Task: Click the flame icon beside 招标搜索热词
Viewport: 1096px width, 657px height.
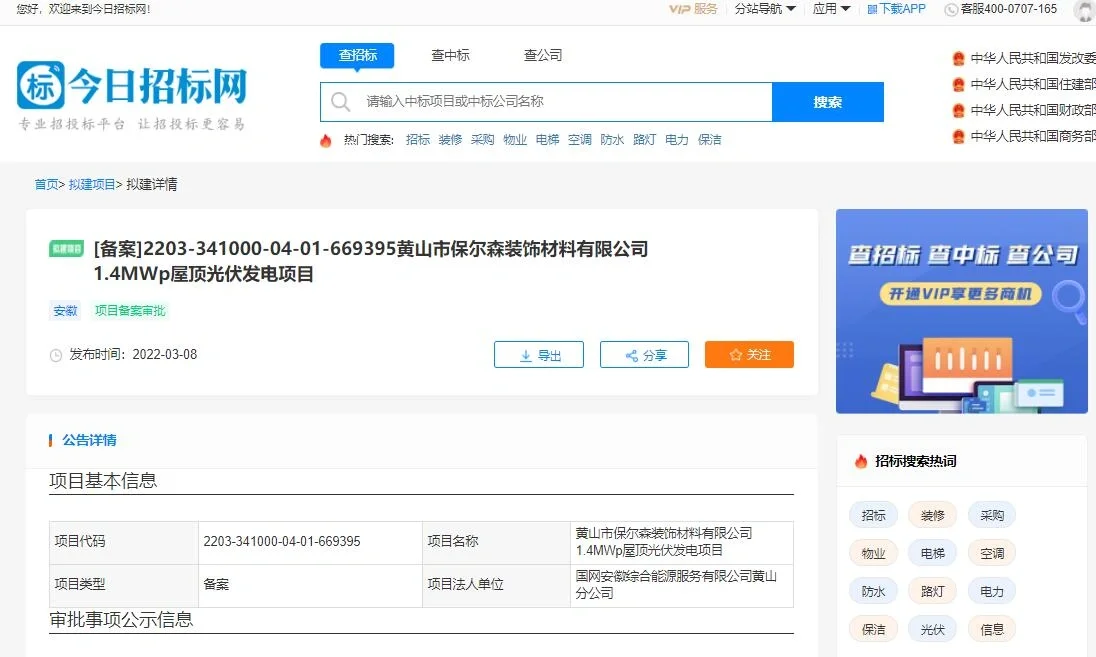Action: tap(860, 461)
